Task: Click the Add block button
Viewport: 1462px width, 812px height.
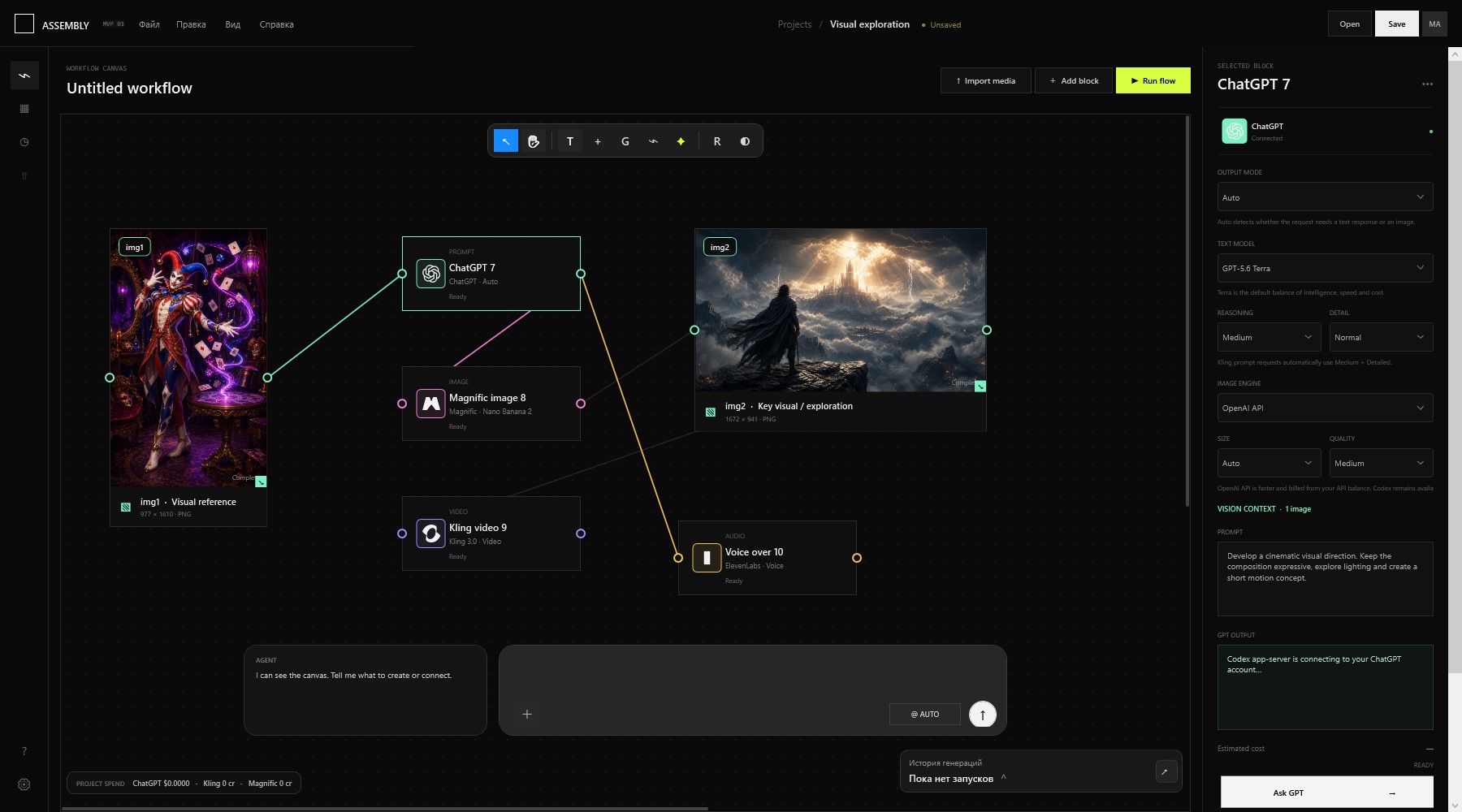Action: [x=1074, y=80]
